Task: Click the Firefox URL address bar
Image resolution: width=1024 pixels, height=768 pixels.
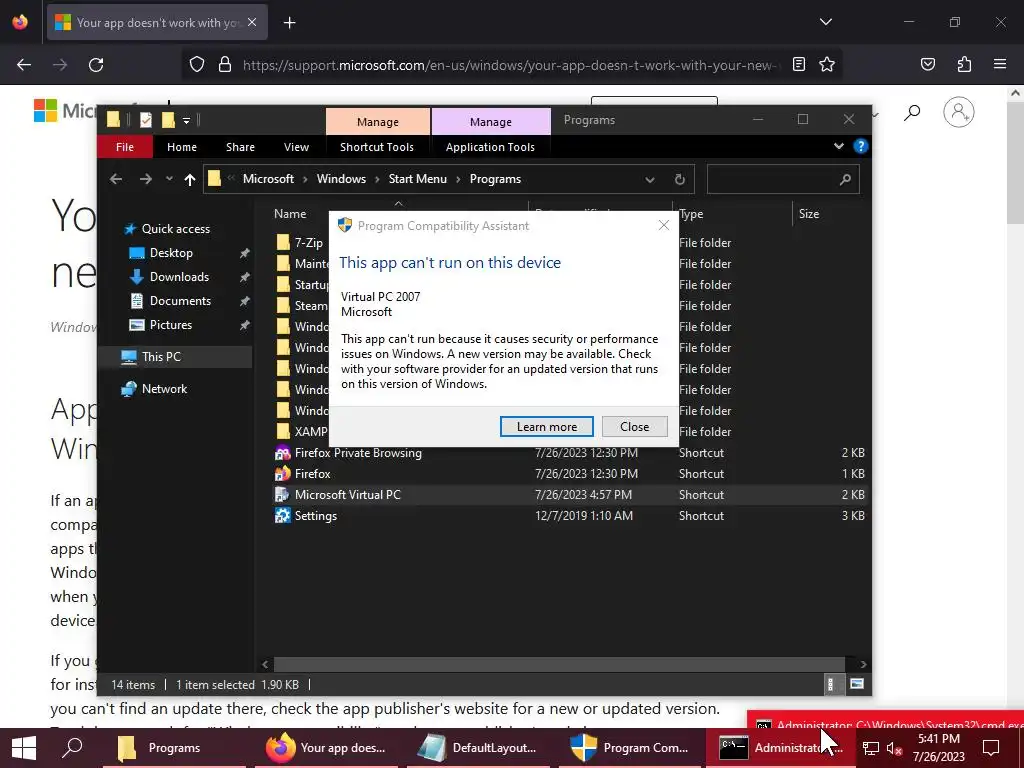Action: point(509,65)
